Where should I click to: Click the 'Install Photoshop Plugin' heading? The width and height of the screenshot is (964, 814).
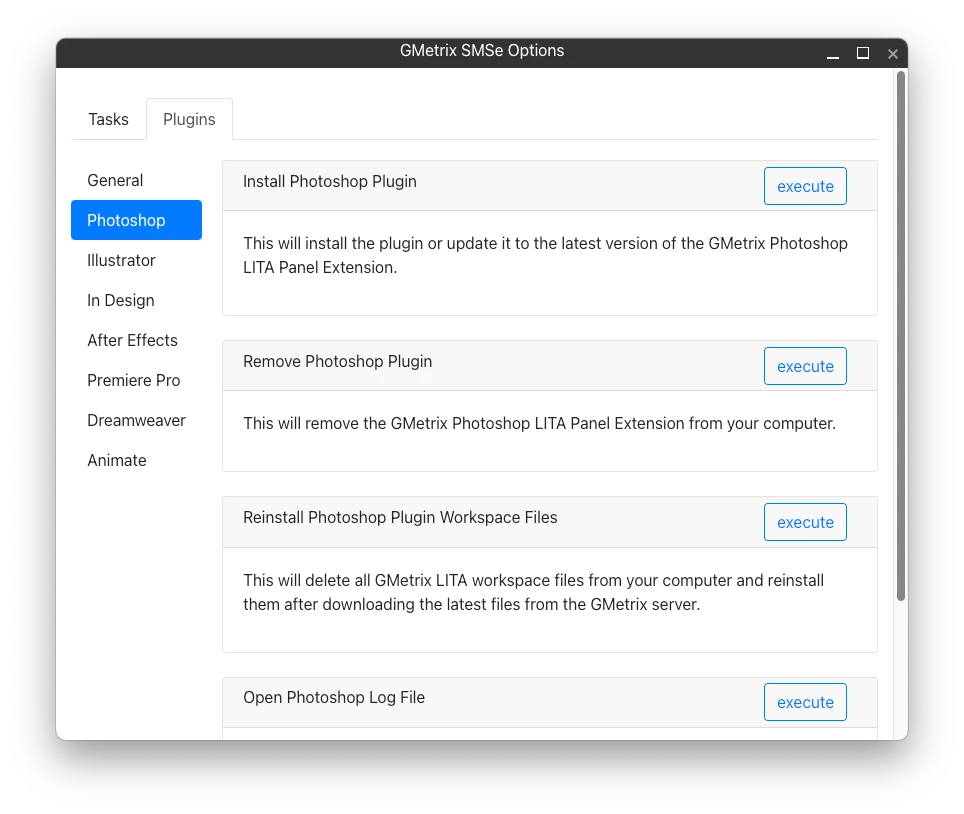point(330,181)
